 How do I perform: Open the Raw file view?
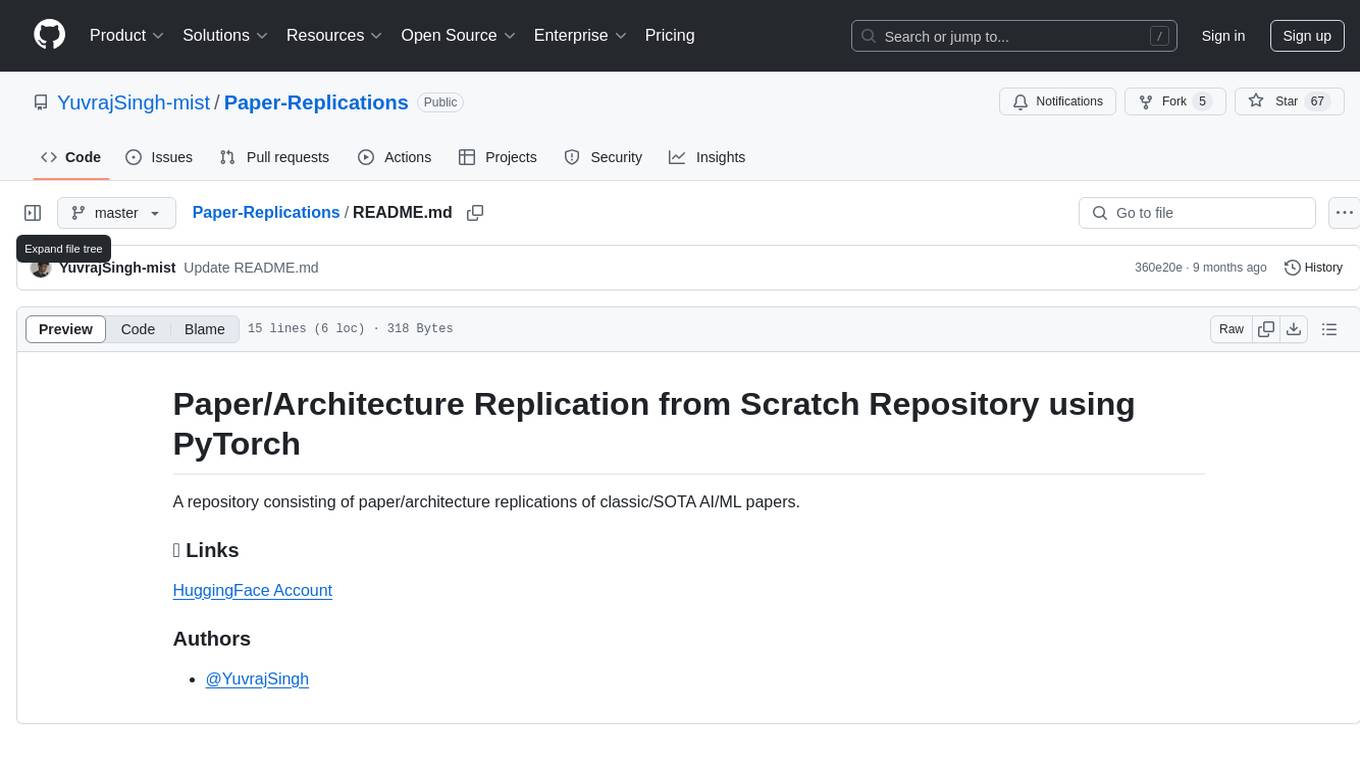(x=1231, y=329)
